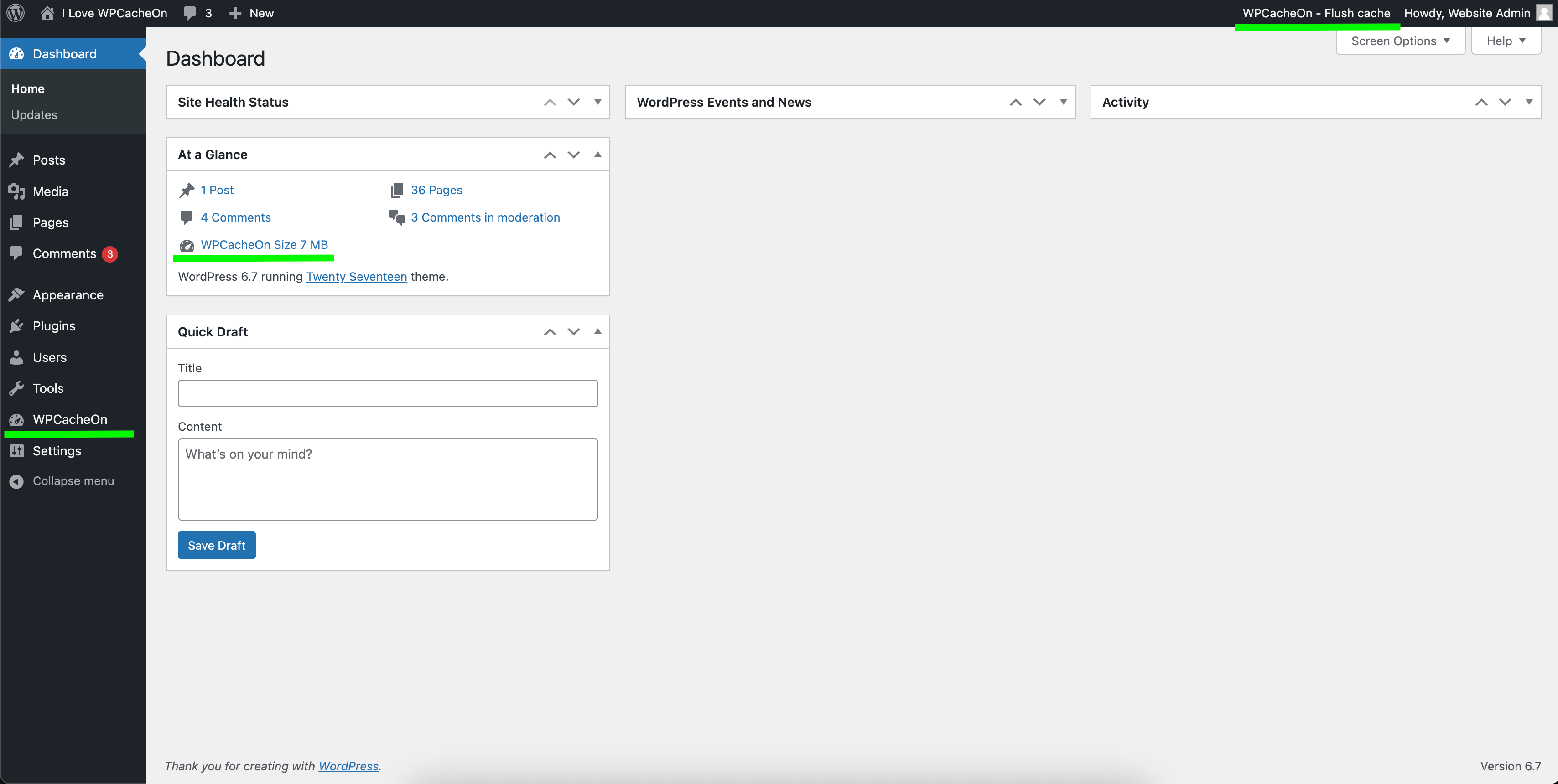
Task: Move WordPress Events and News panel down
Action: pyautogui.click(x=1040, y=102)
